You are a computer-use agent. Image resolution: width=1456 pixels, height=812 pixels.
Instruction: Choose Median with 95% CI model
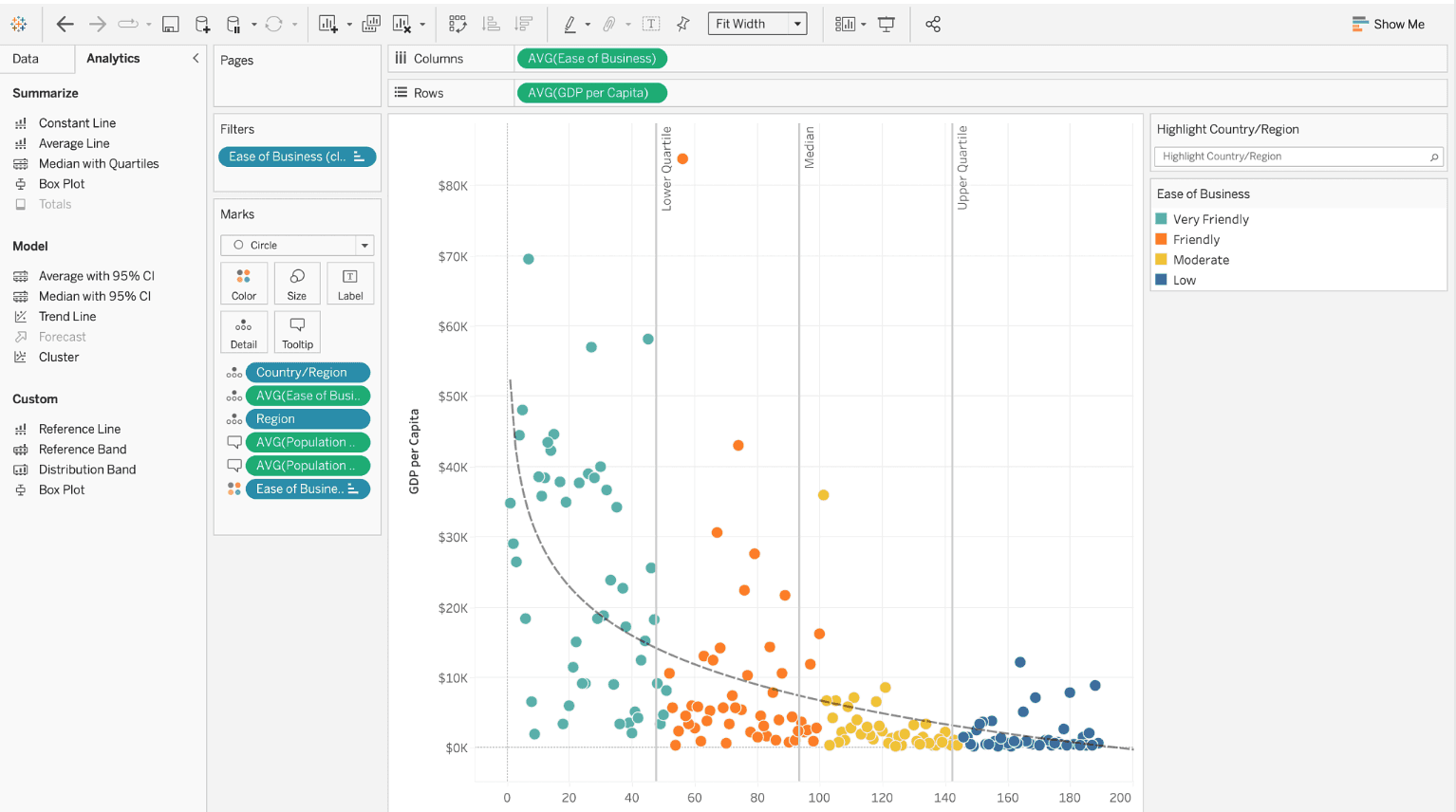point(95,296)
